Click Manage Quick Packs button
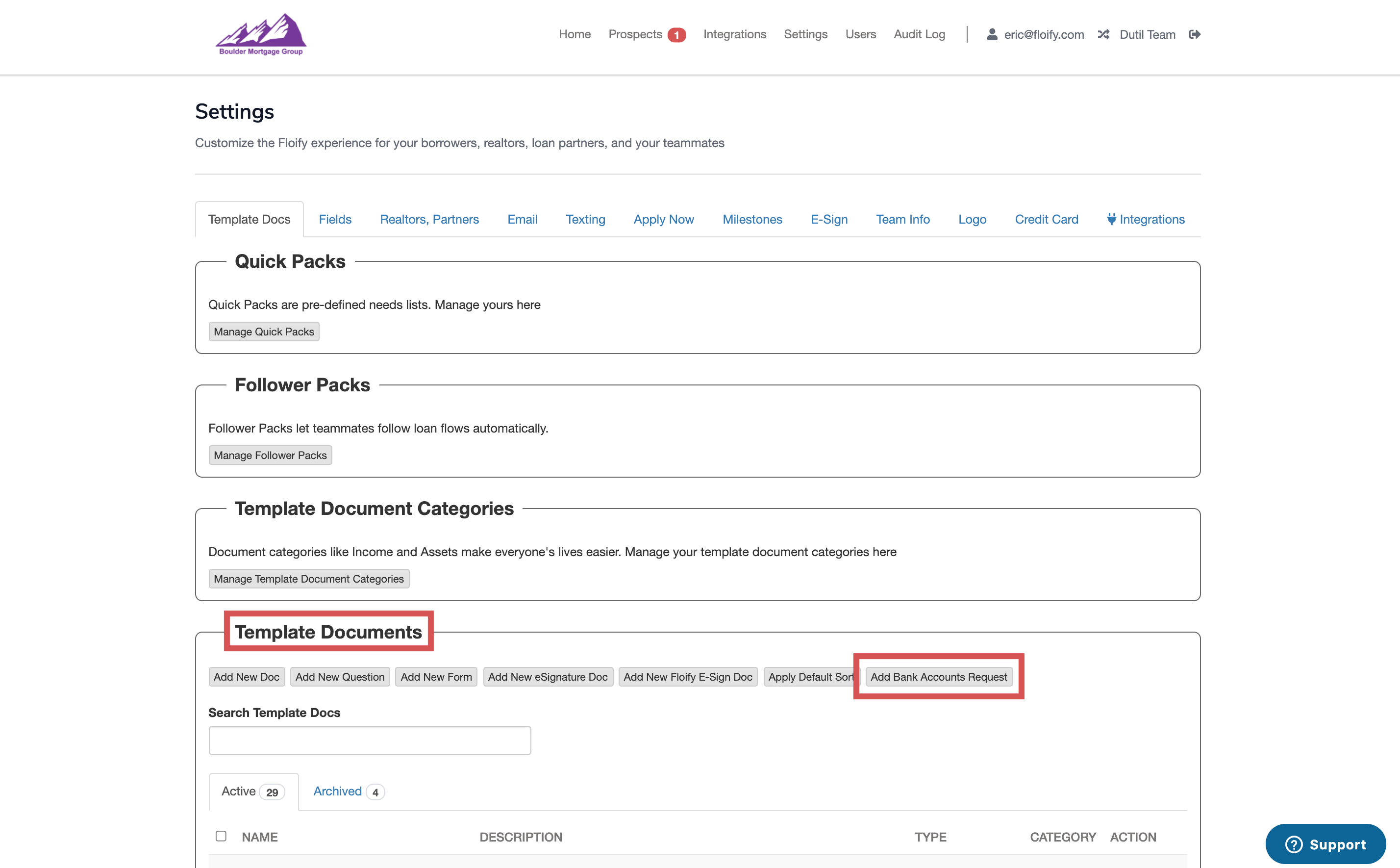 click(x=264, y=331)
